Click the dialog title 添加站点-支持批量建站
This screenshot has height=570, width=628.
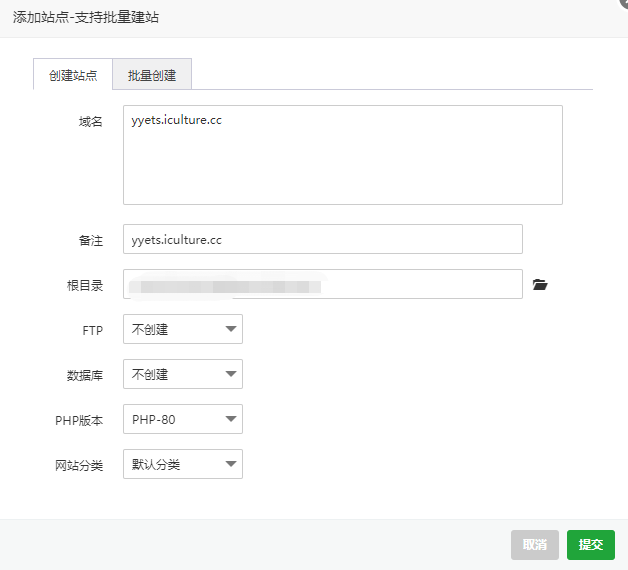(x=85, y=17)
